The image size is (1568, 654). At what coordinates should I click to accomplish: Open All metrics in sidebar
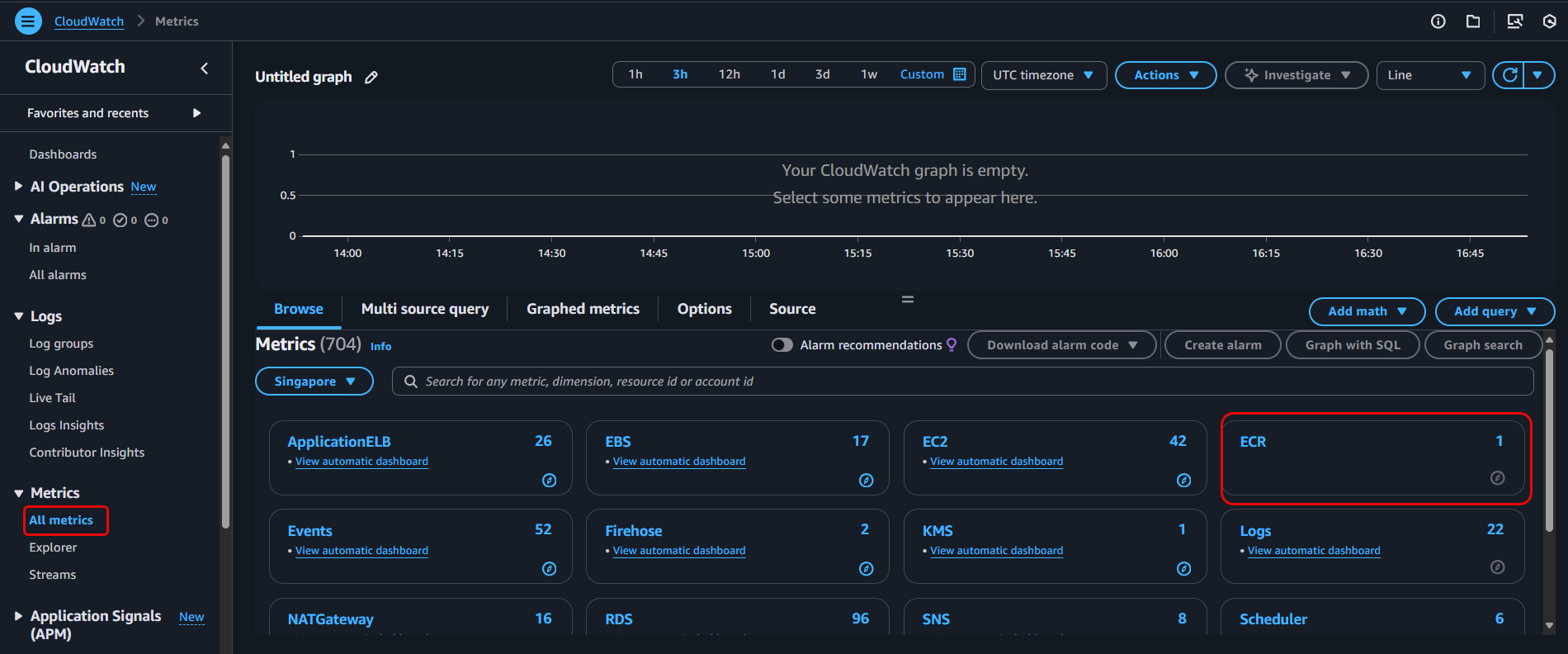[61, 520]
